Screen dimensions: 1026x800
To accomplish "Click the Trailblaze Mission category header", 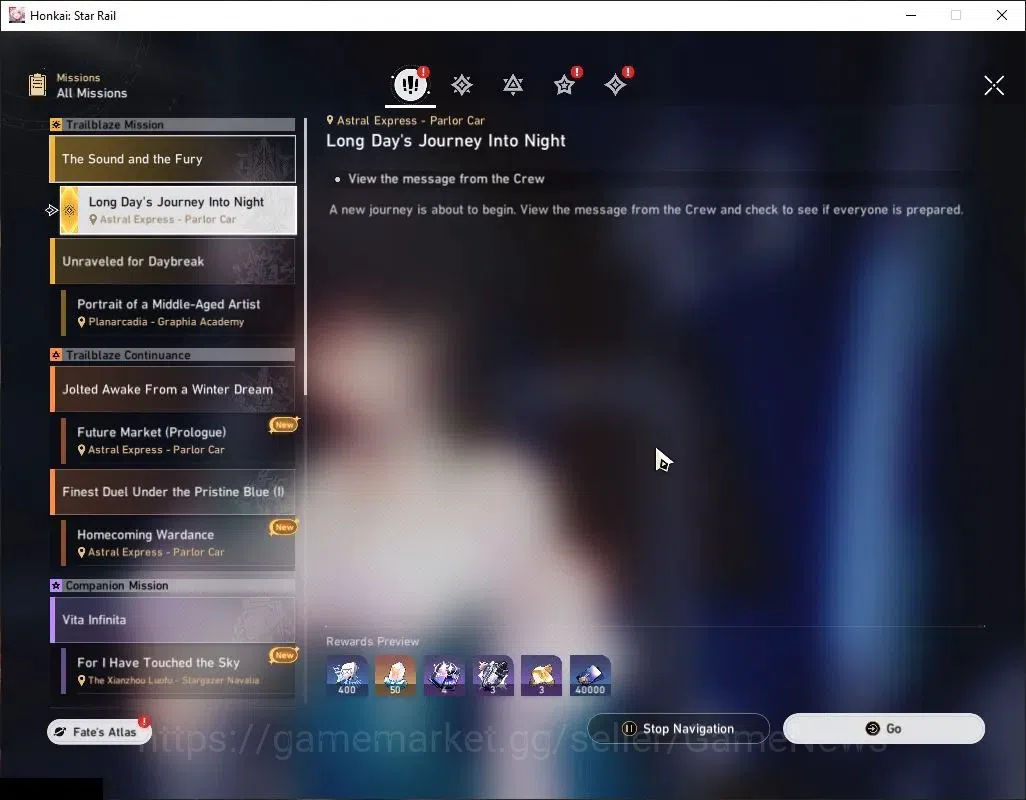I will (173, 124).
